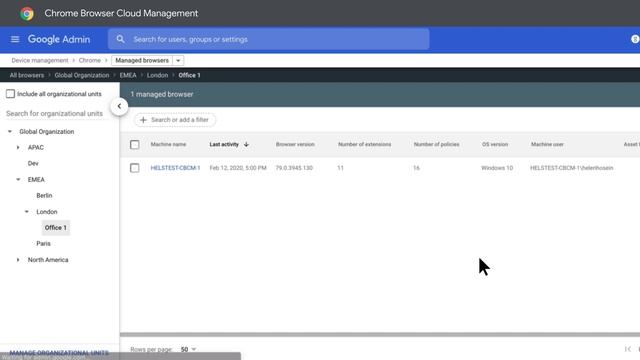This screenshot has width=640, height=360.
Task: Open the Managed browsers dropdown arrow
Action: tap(178, 60)
